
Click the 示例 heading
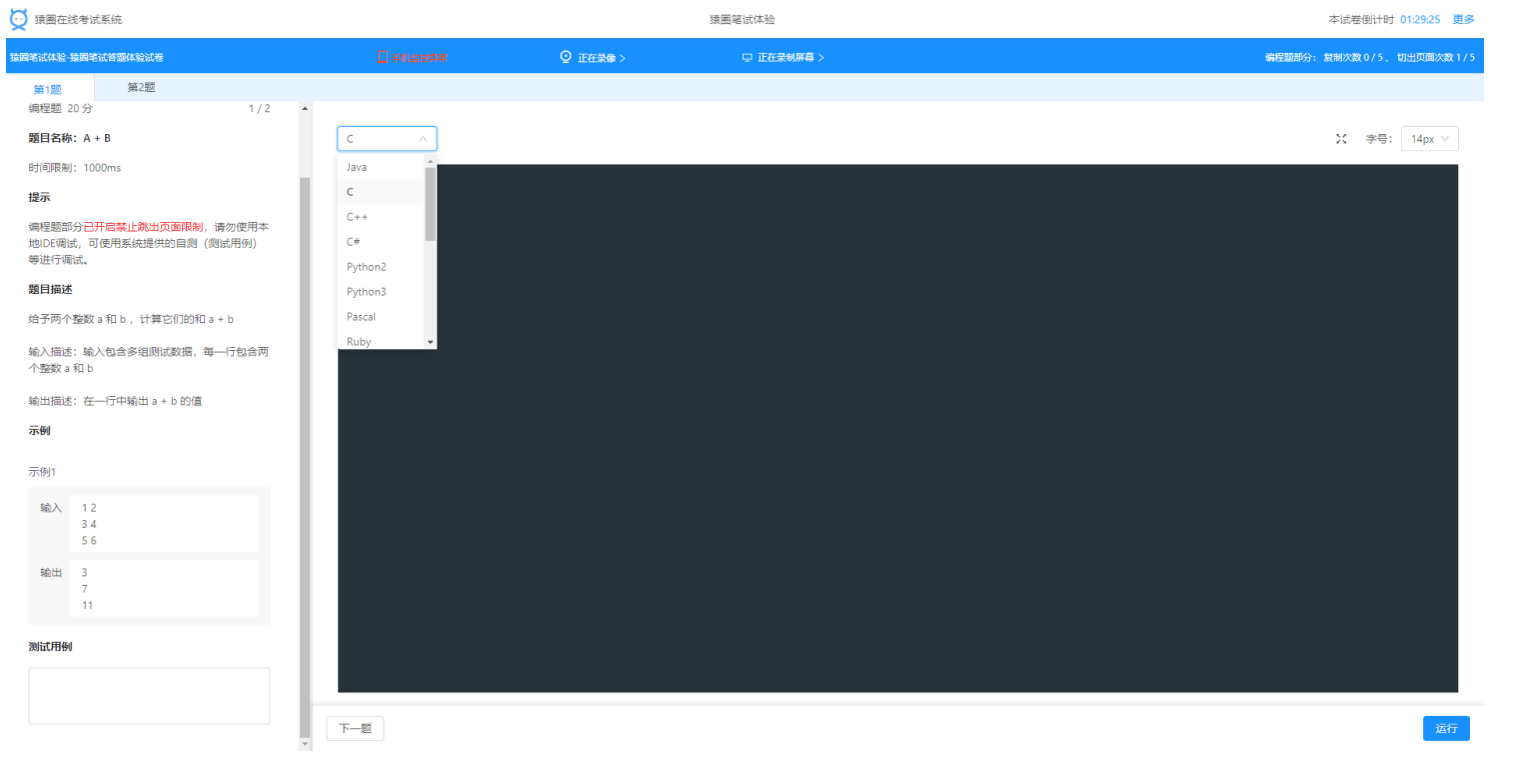[40, 430]
